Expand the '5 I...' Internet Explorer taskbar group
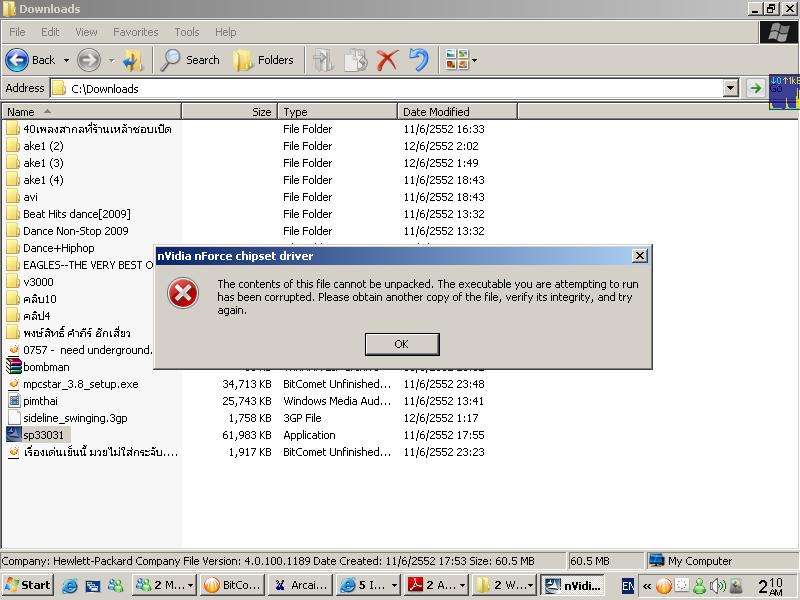The image size is (800, 600). [394, 585]
